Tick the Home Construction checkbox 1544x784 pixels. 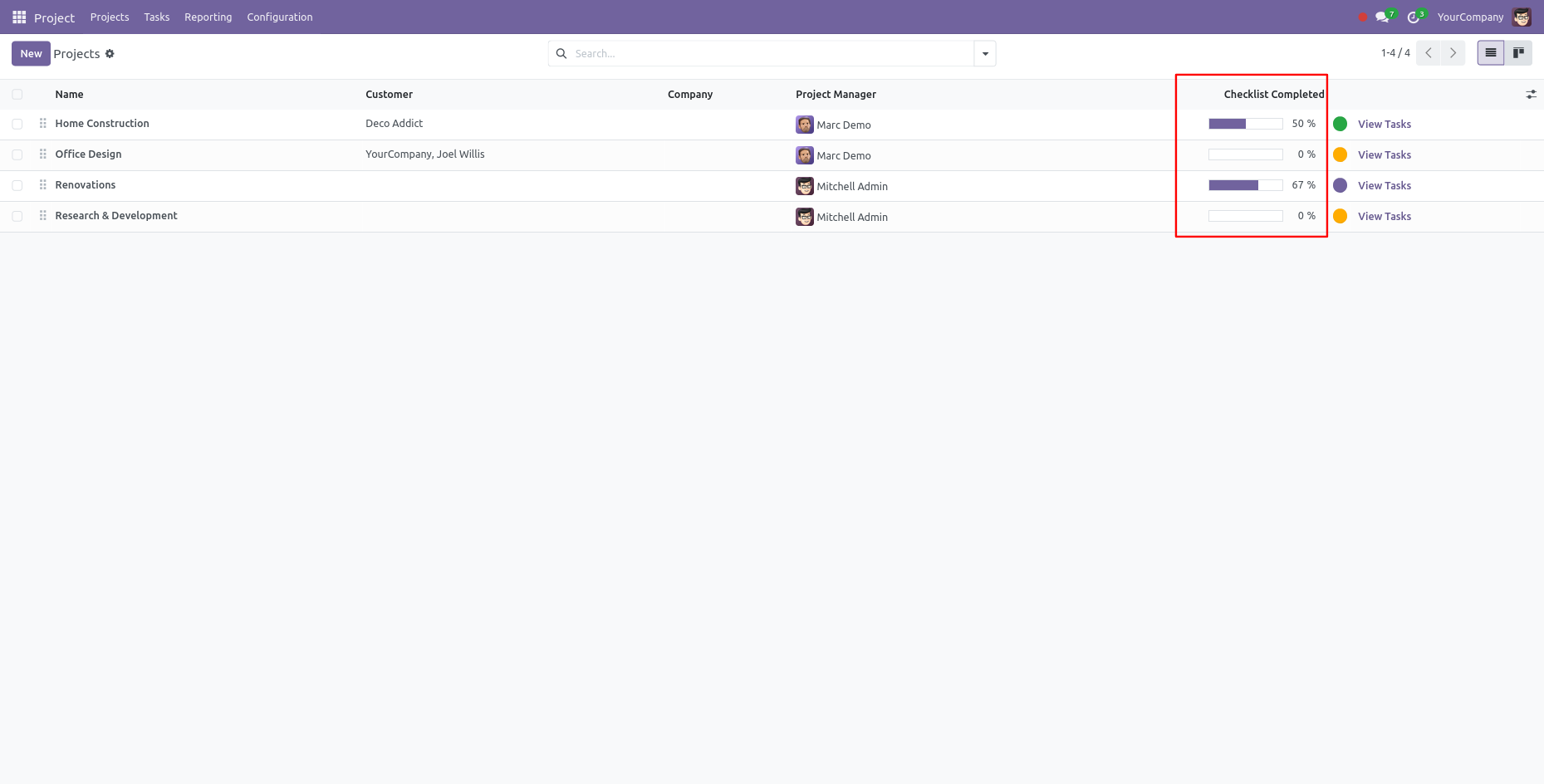(x=17, y=124)
